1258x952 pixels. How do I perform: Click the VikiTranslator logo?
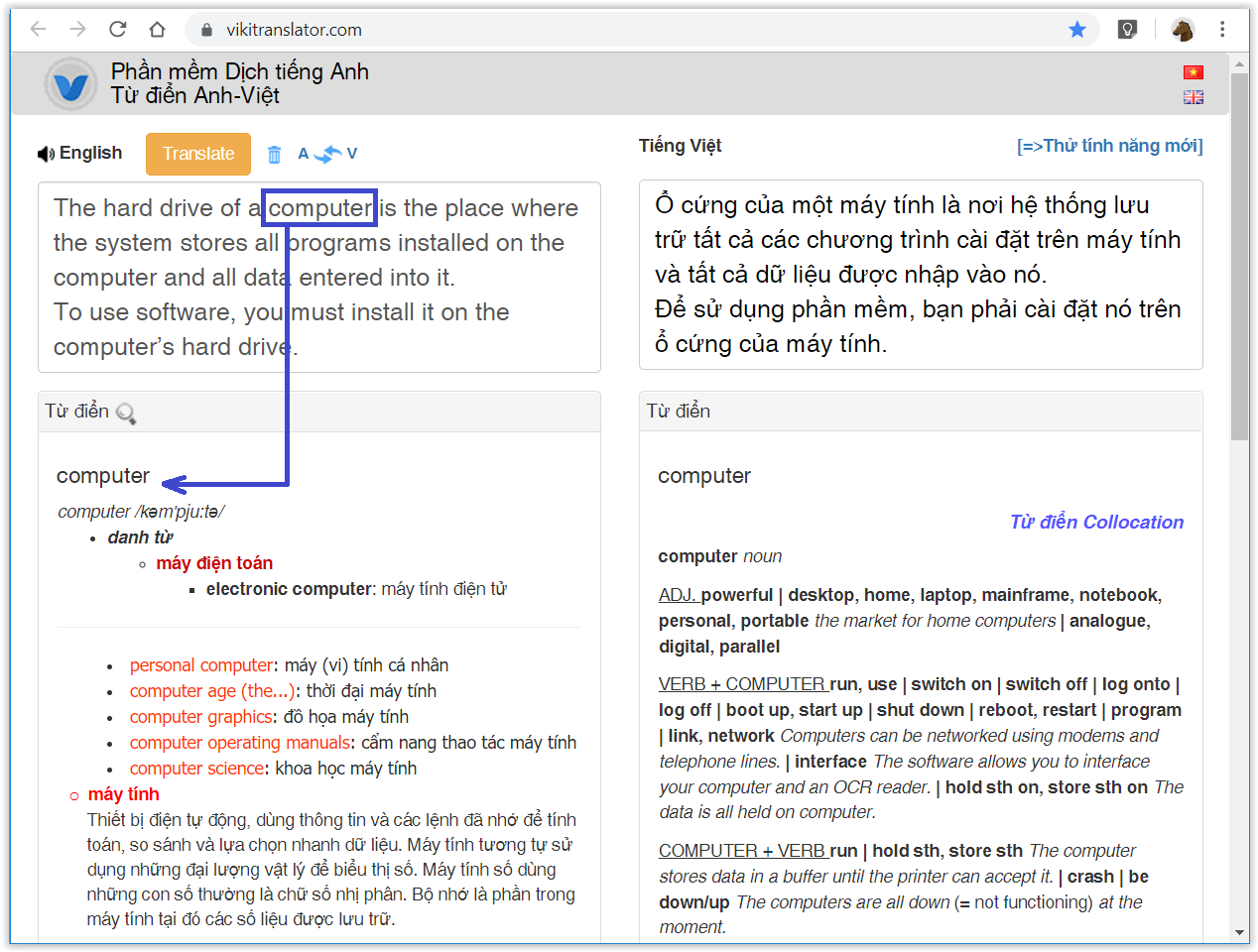[70, 85]
